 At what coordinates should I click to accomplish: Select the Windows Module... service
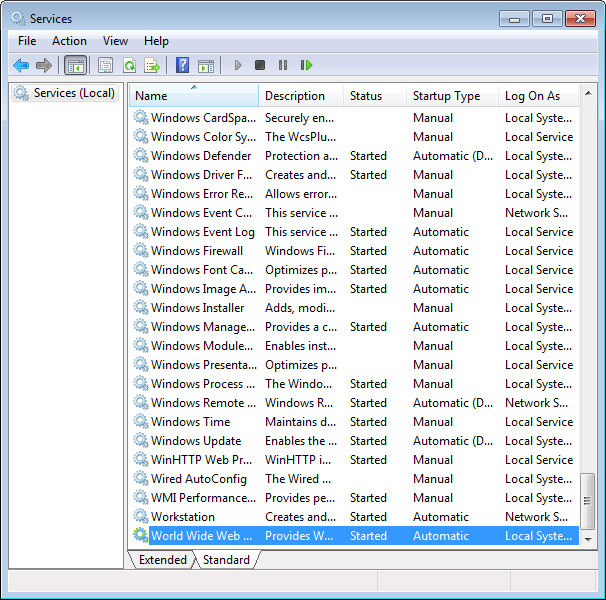(354, 346)
